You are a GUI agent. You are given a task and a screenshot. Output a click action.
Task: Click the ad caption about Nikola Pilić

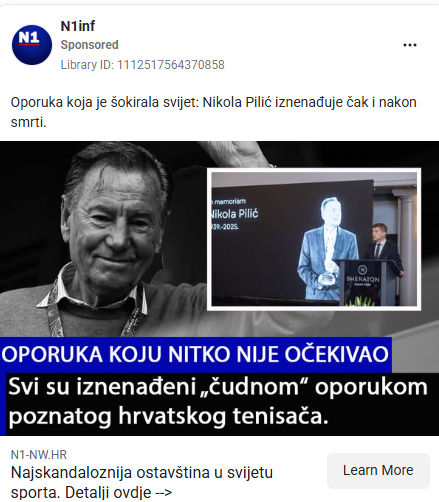coord(213,112)
